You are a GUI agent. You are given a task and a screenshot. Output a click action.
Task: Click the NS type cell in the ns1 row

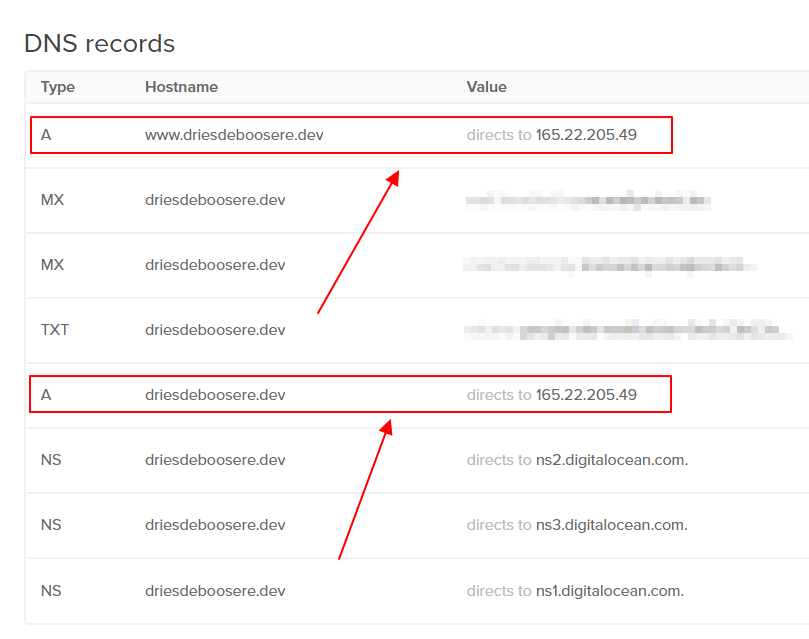(x=51, y=591)
